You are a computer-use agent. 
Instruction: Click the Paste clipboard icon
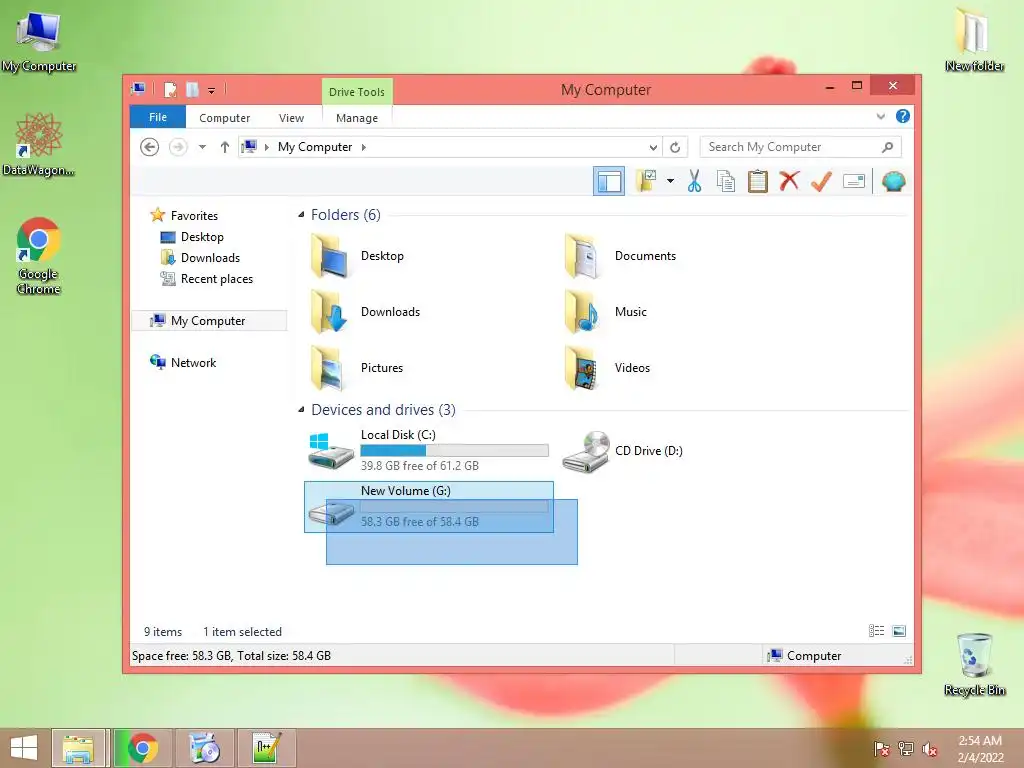758,181
